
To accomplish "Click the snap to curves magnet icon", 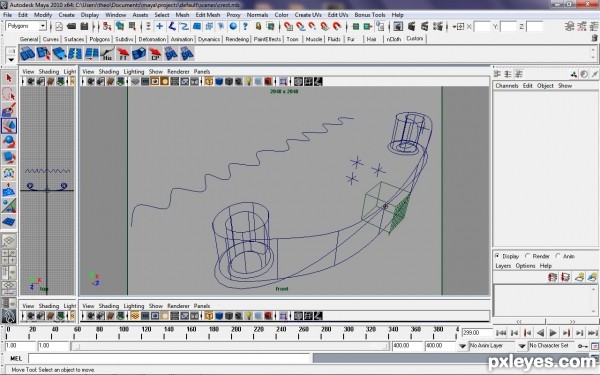I will 300,26.
